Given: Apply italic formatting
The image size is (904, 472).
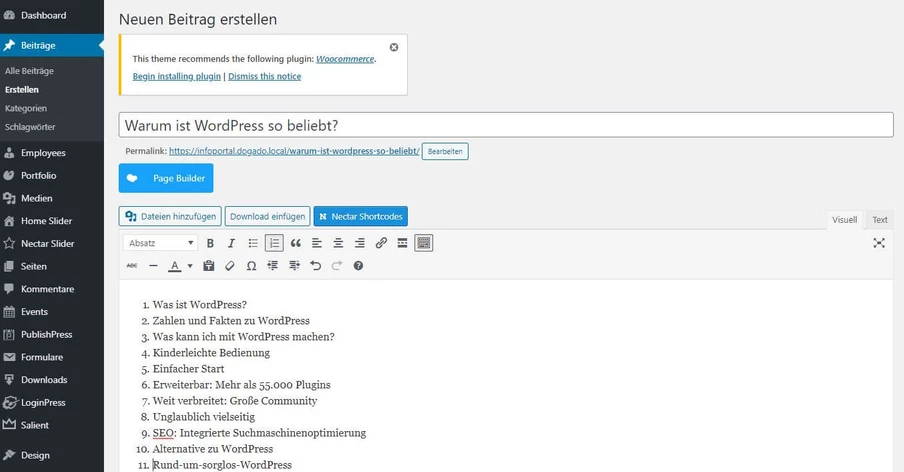Looking at the screenshot, I should (231, 243).
